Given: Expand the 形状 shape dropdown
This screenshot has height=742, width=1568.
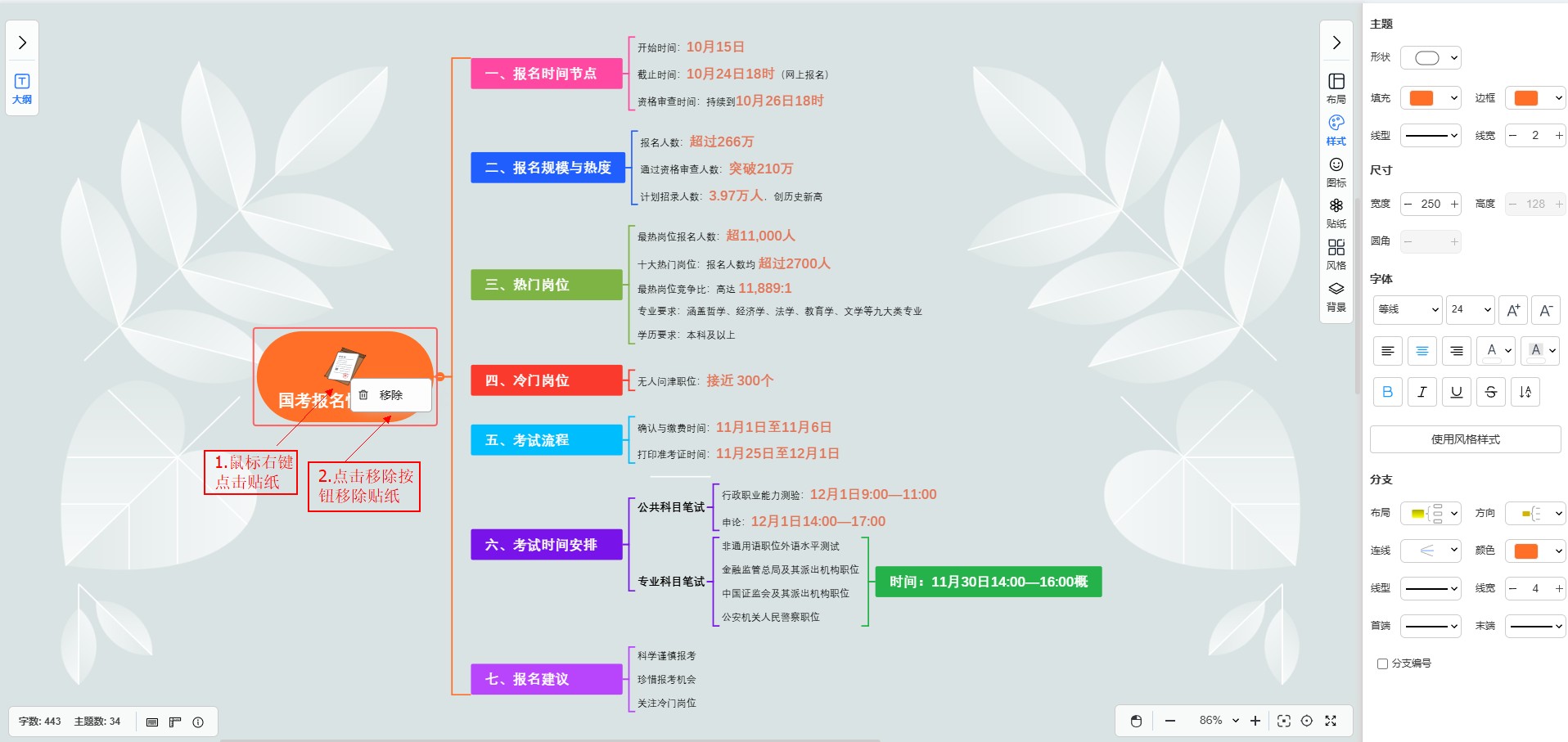Looking at the screenshot, I should tap(1431, 58).
